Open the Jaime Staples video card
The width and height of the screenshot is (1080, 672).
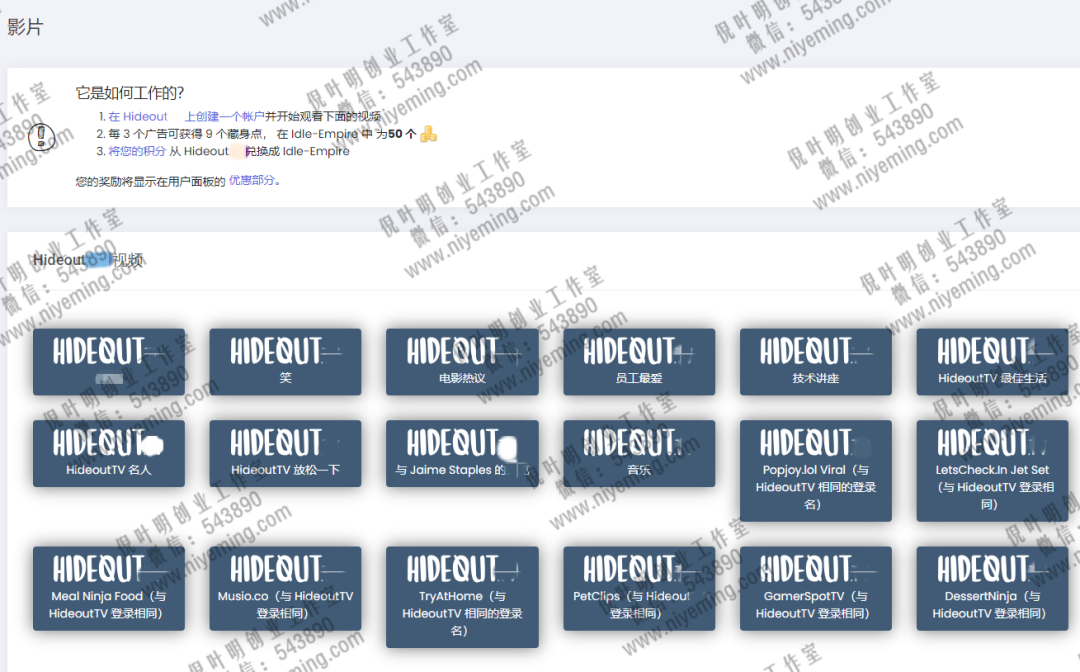pos(462,453)
